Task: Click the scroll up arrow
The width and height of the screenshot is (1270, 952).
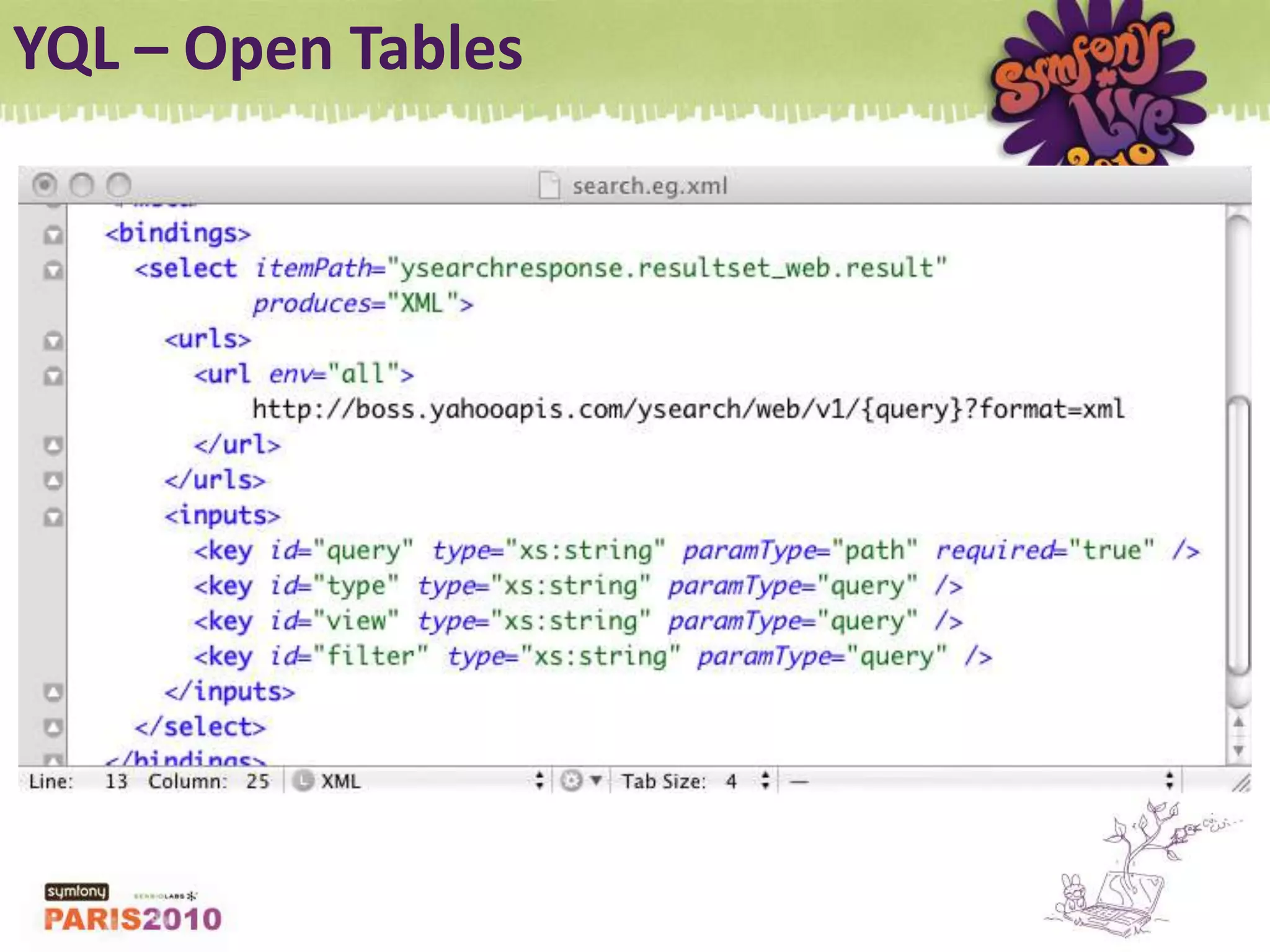Action: 1238,723
